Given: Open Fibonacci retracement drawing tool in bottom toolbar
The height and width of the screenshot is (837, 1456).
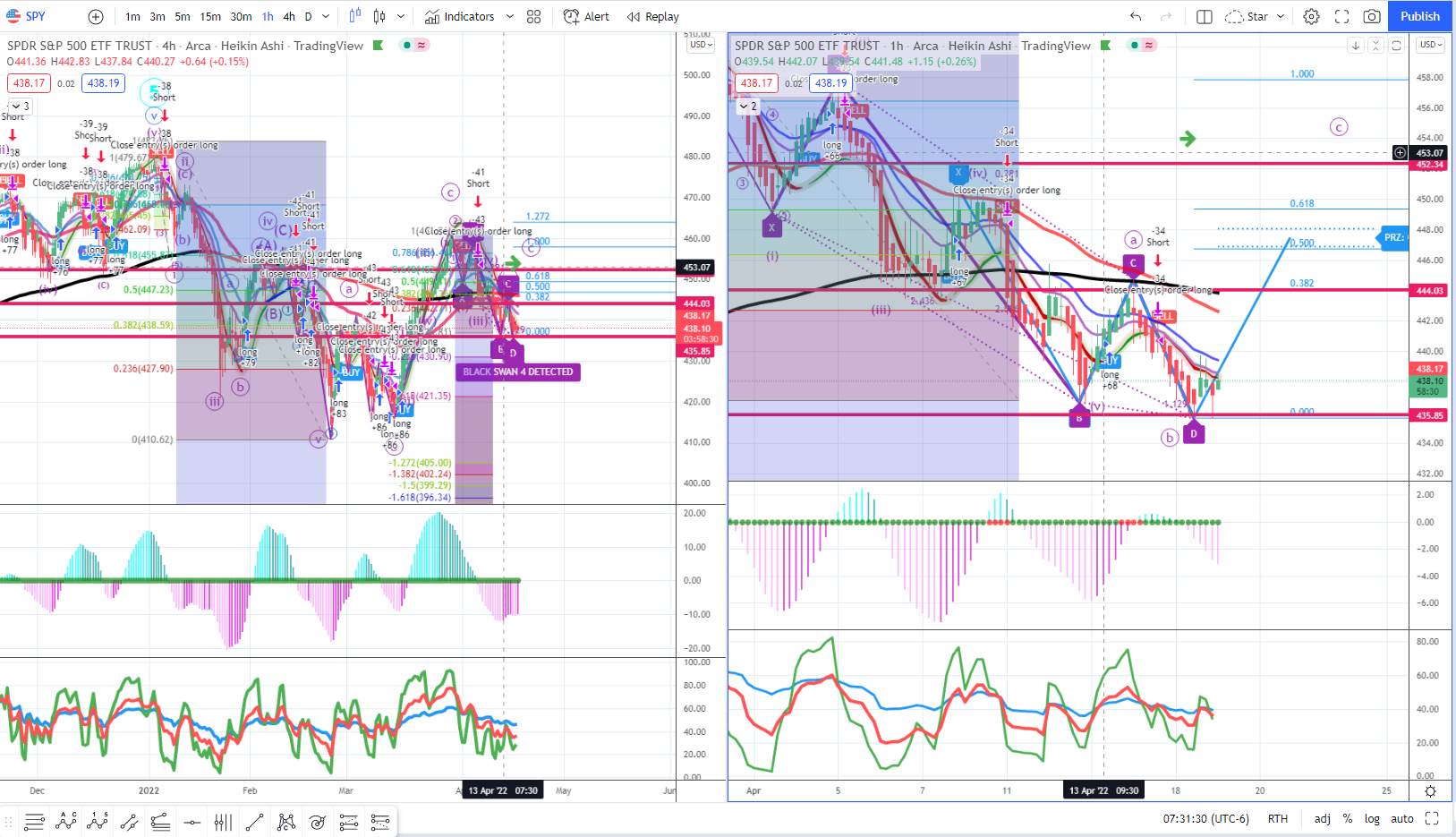Looking at the screenshot, I should point(35,821).
